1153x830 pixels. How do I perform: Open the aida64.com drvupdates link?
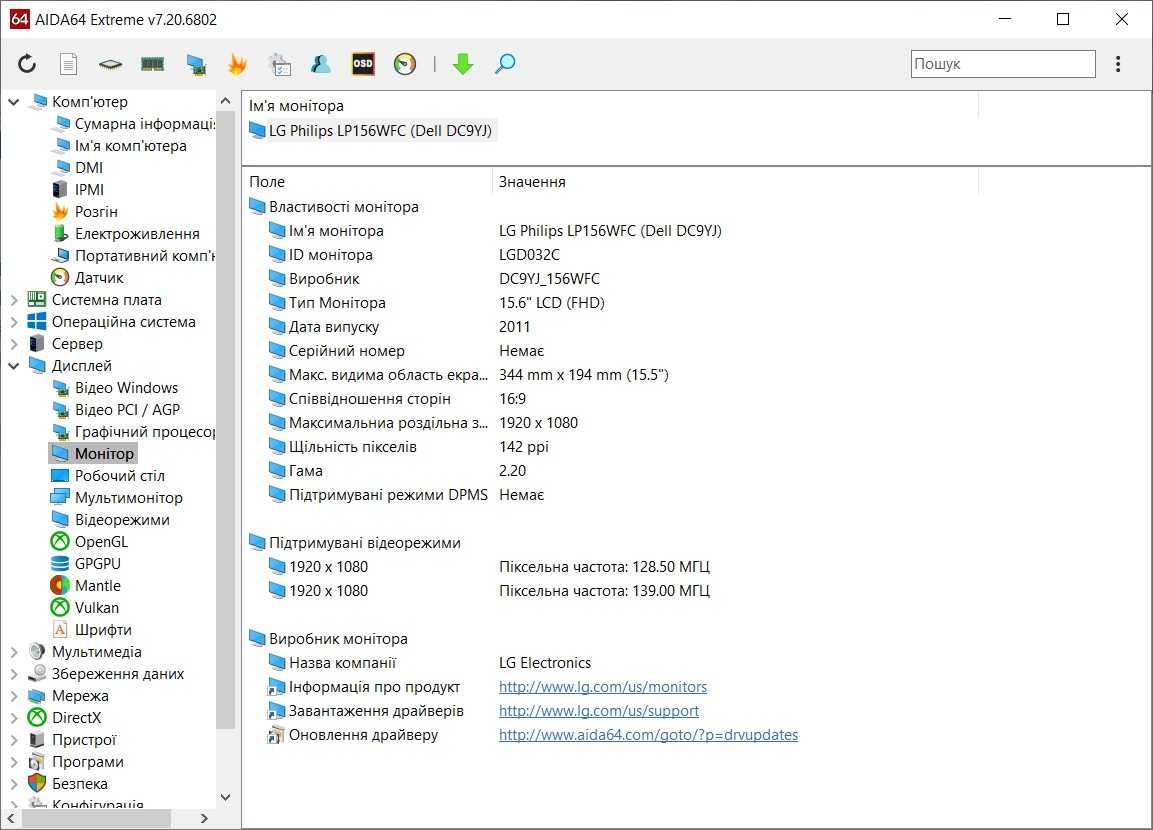click(x=648, y=735)
